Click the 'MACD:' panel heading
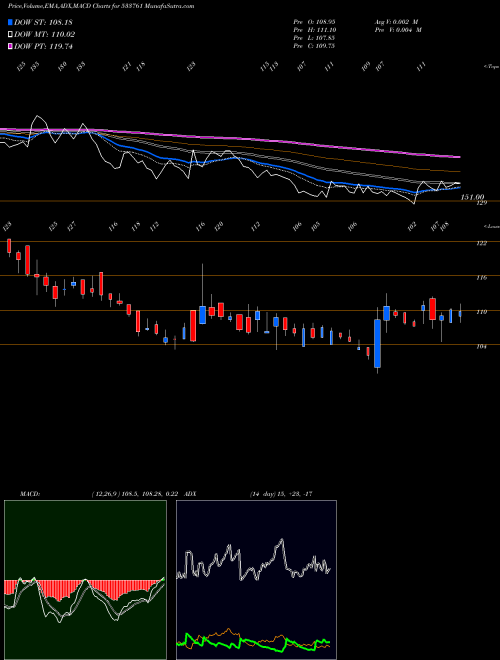This screenshot has width=500, height=660. point(30,494)
